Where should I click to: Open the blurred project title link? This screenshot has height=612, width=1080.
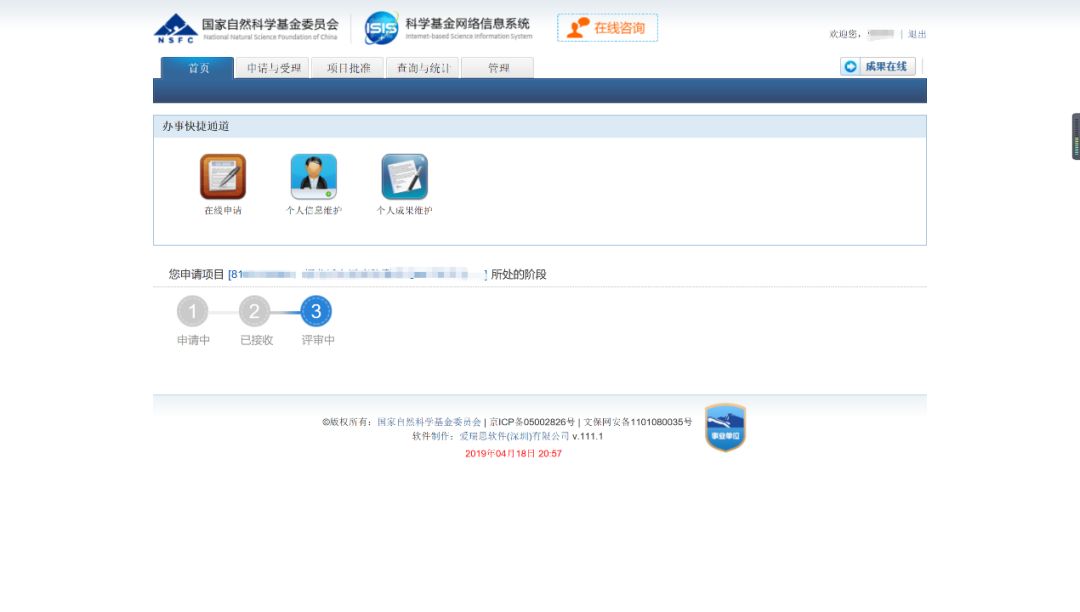click(357, 274)
